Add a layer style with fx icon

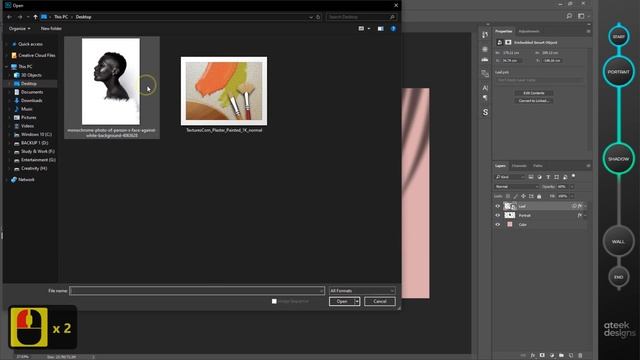tap(533, 356)
